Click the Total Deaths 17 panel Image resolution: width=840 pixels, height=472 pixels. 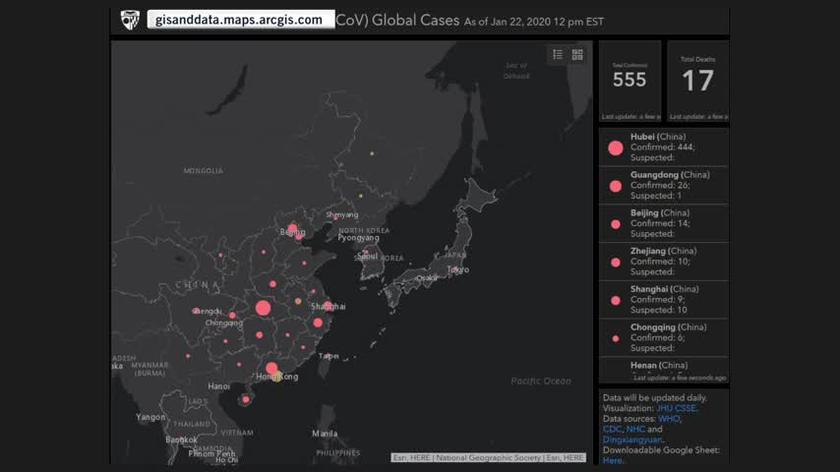(x=697, y=78)
